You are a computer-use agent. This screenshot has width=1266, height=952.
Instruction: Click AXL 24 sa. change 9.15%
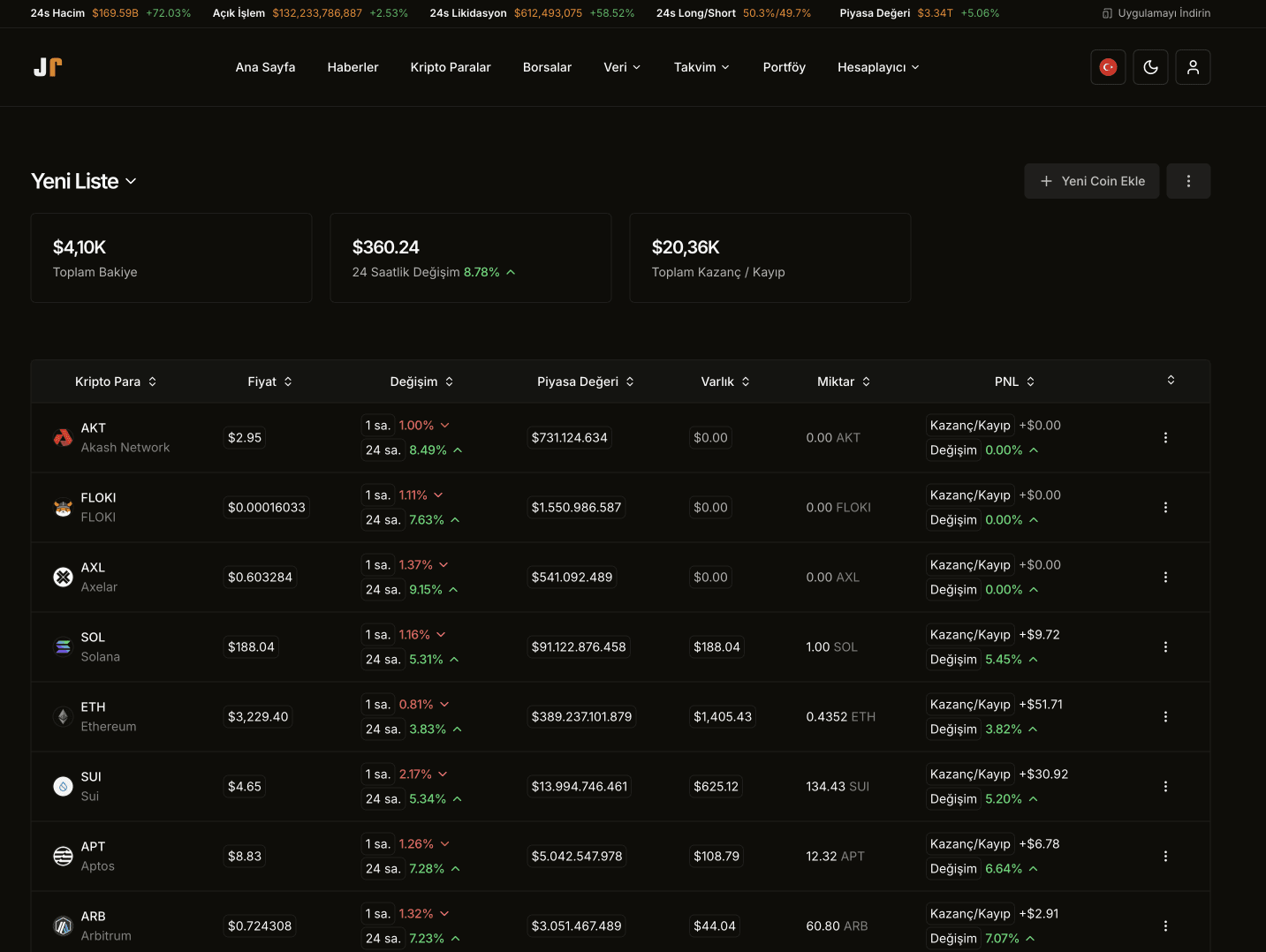[x=434, y=590]
